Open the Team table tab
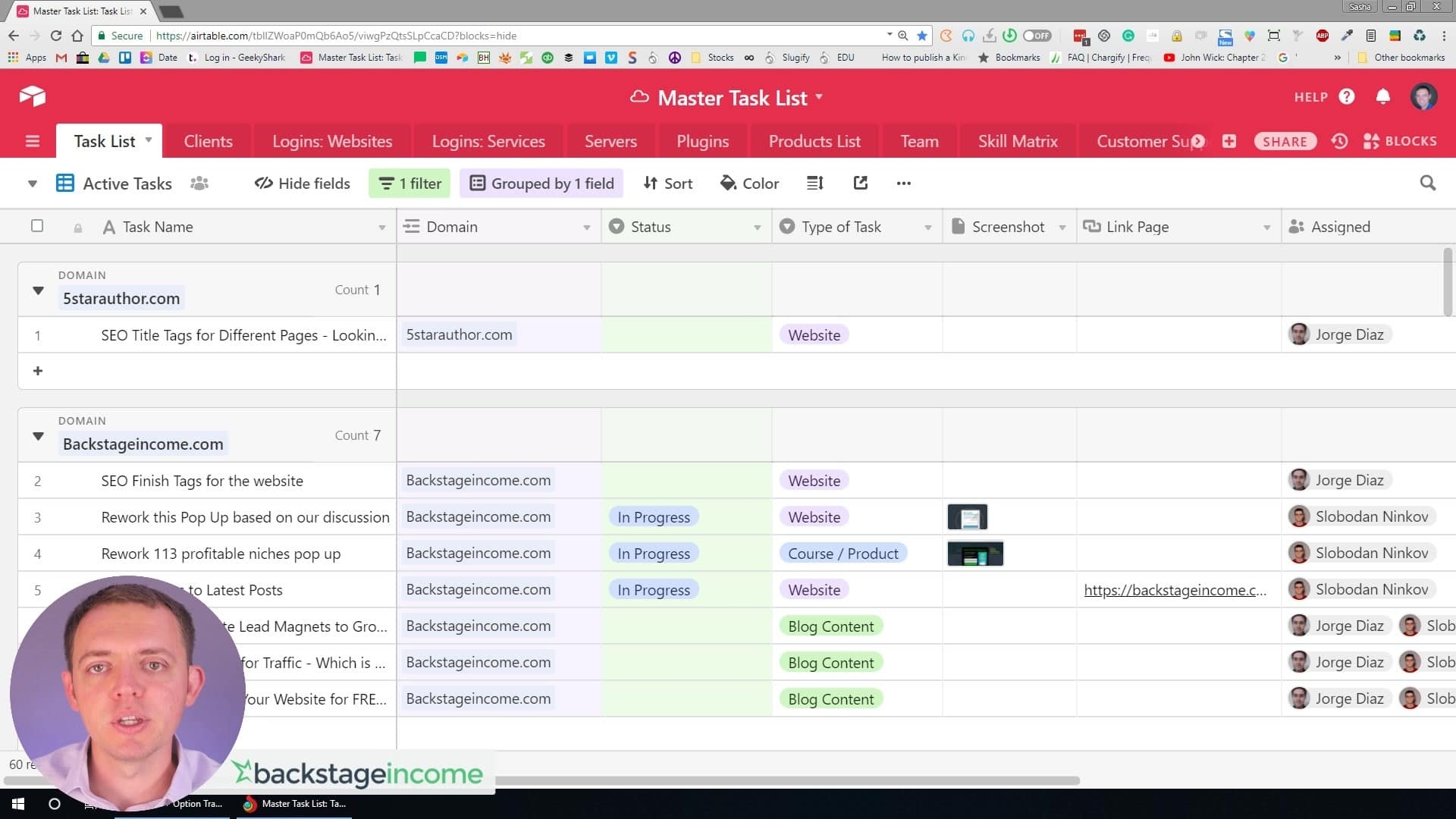The width and height of the screenshot is (1456, 819). (x=918, y=141)
